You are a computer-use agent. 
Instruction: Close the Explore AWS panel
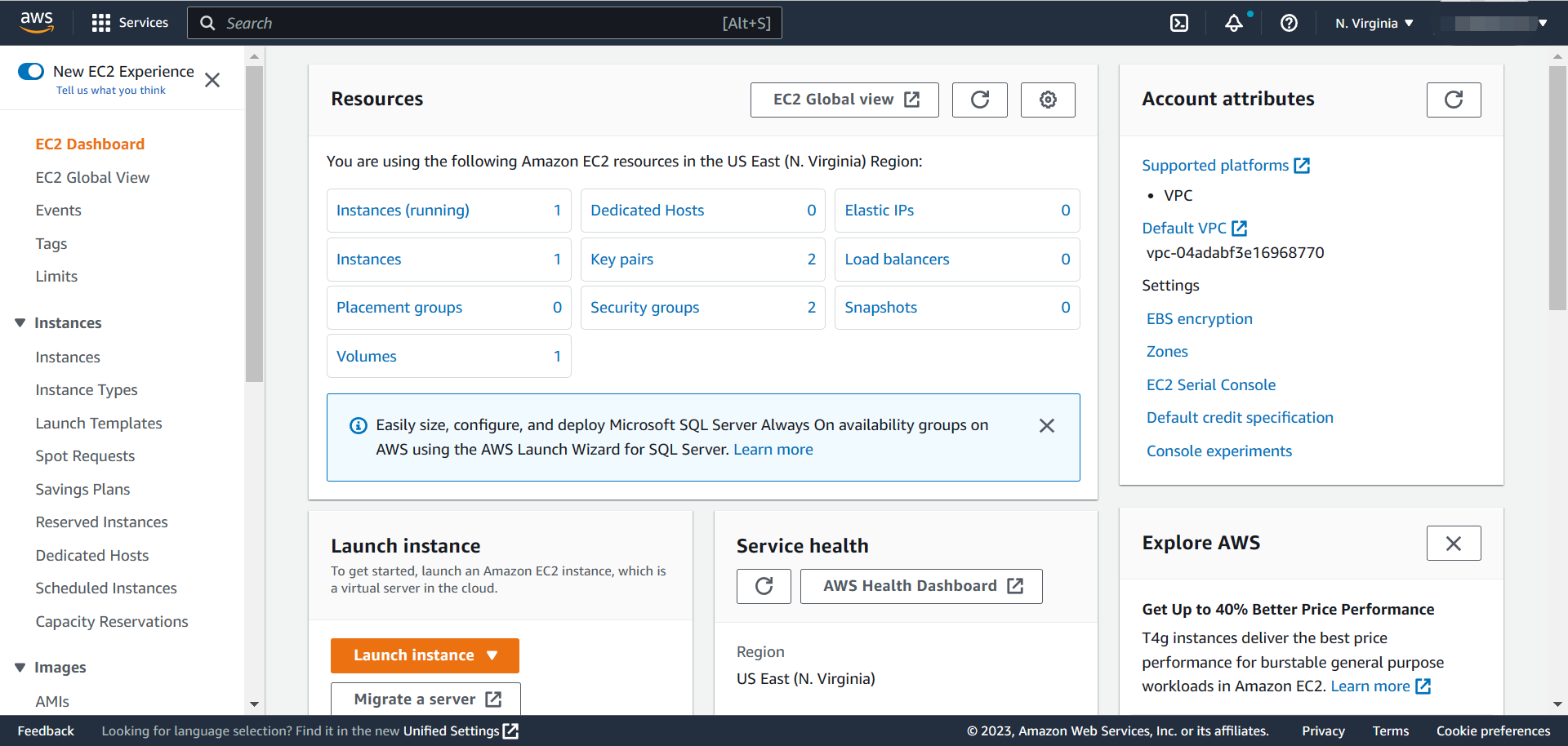click(1453, 544)
